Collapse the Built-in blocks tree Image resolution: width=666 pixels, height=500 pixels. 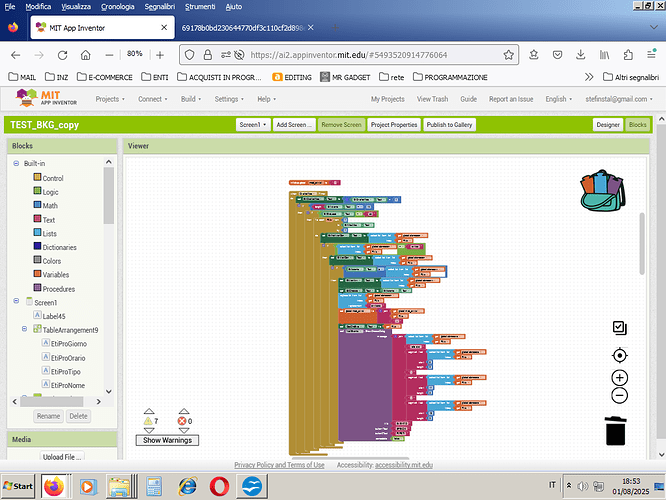(x=16, y=164)
